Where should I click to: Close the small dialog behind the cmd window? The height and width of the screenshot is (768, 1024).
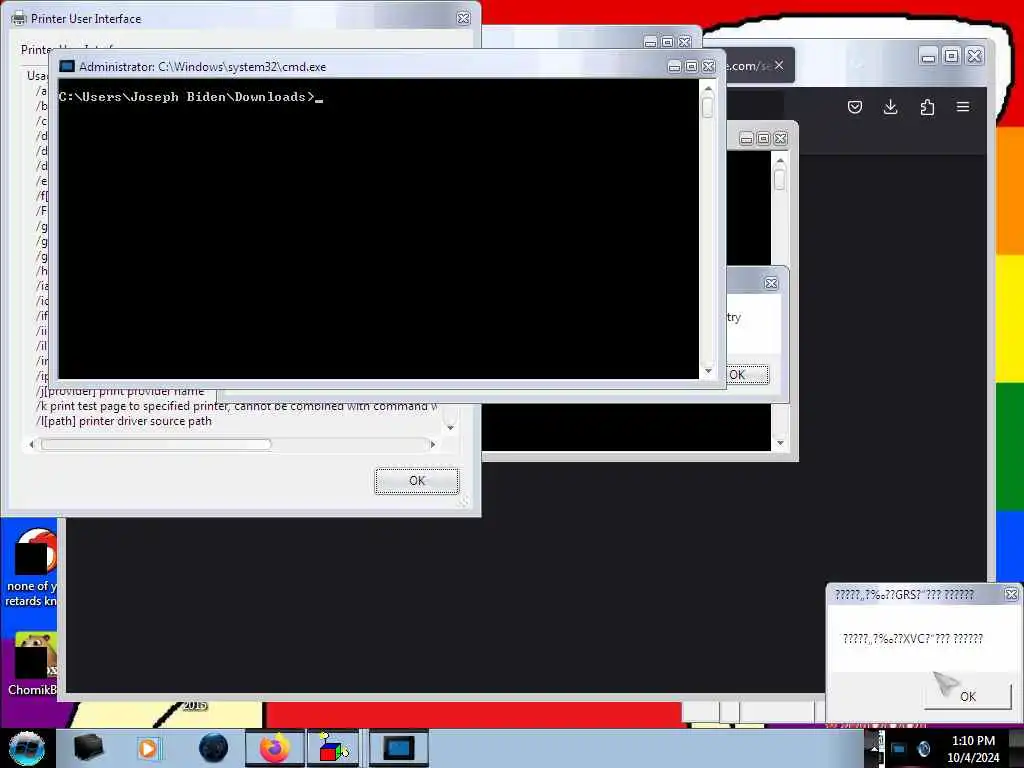click(771, 283)
